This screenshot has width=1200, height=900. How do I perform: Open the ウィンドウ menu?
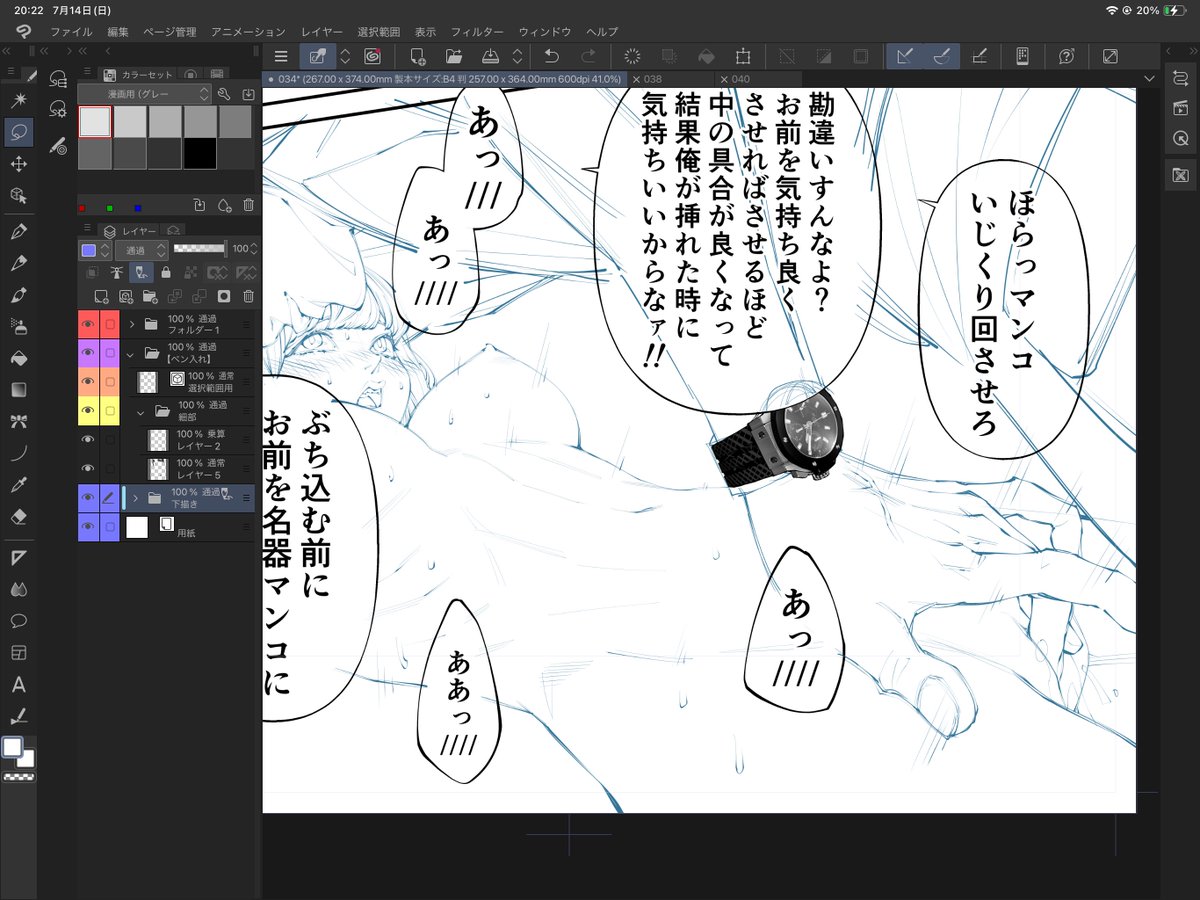(546, 32)
